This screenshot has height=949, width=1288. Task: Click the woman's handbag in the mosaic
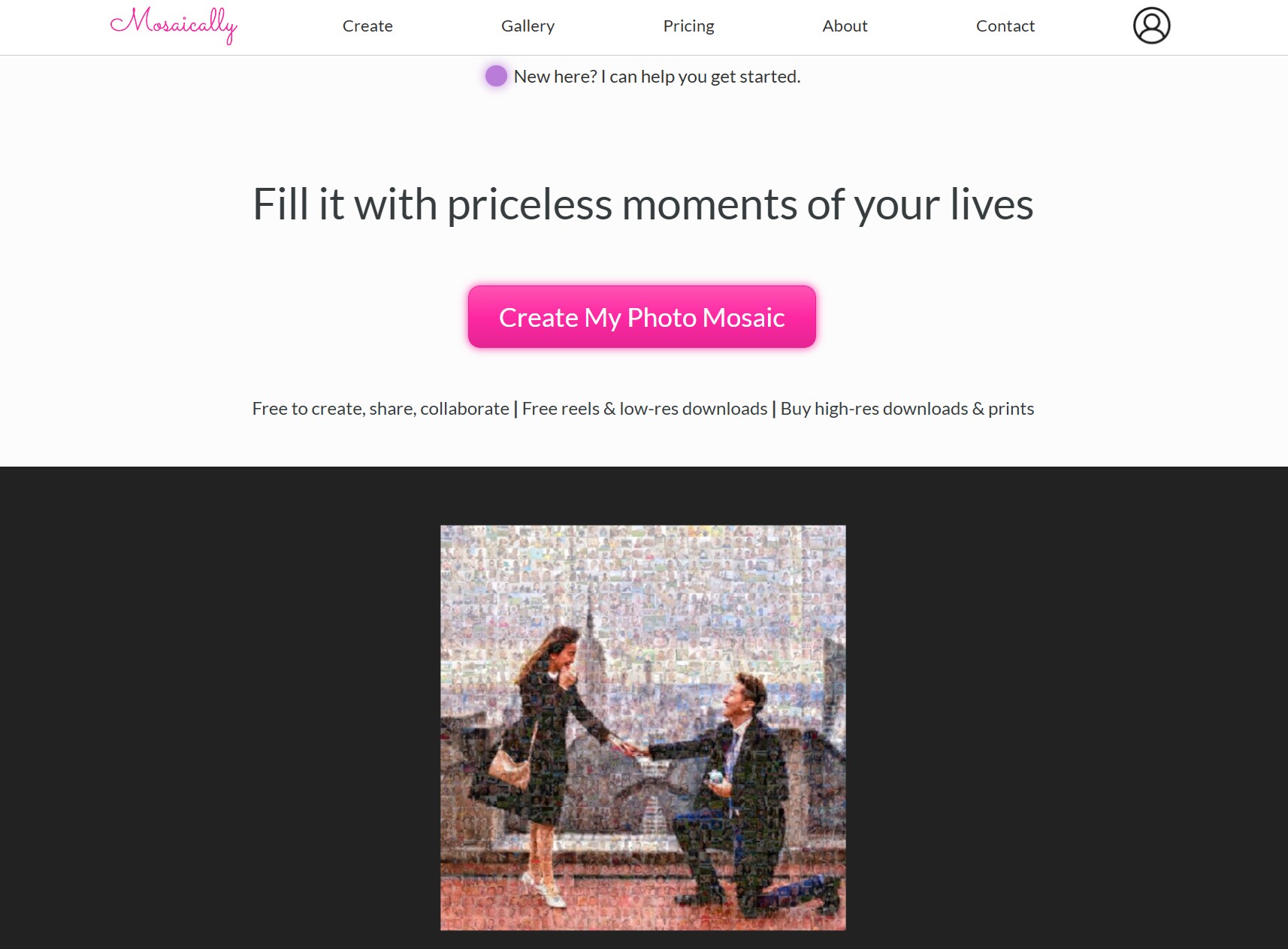point(509,768)
